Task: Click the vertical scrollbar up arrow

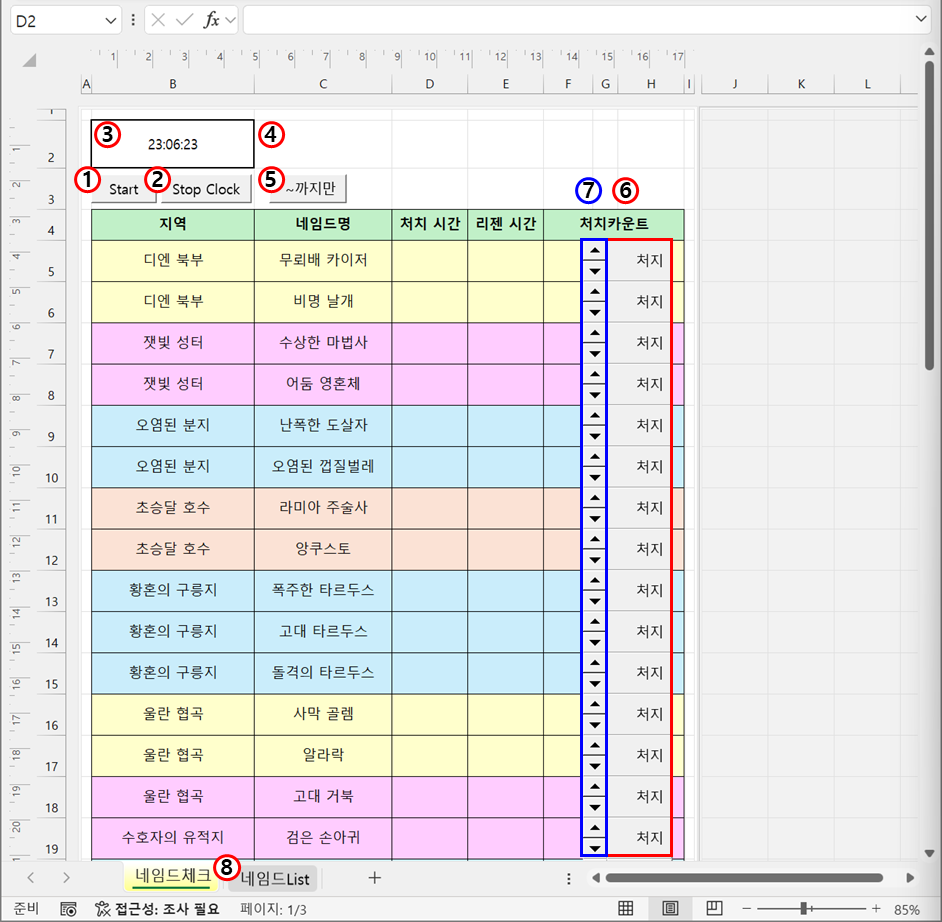Action: tap(929, 52)
